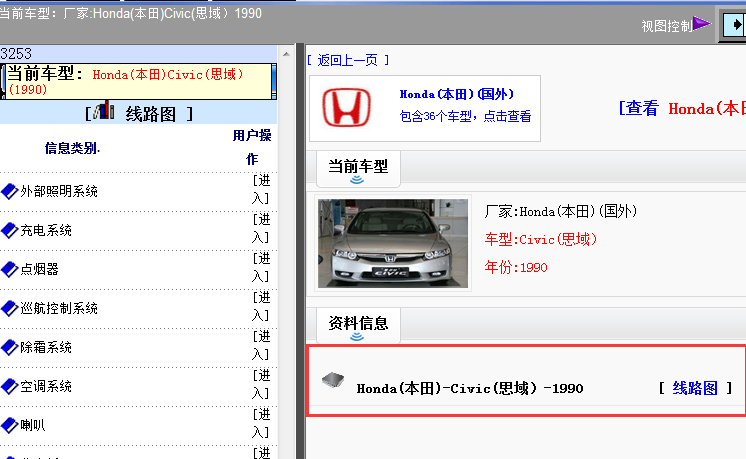Click 车型:Civic(思域) text

click(x=540, y=239)
